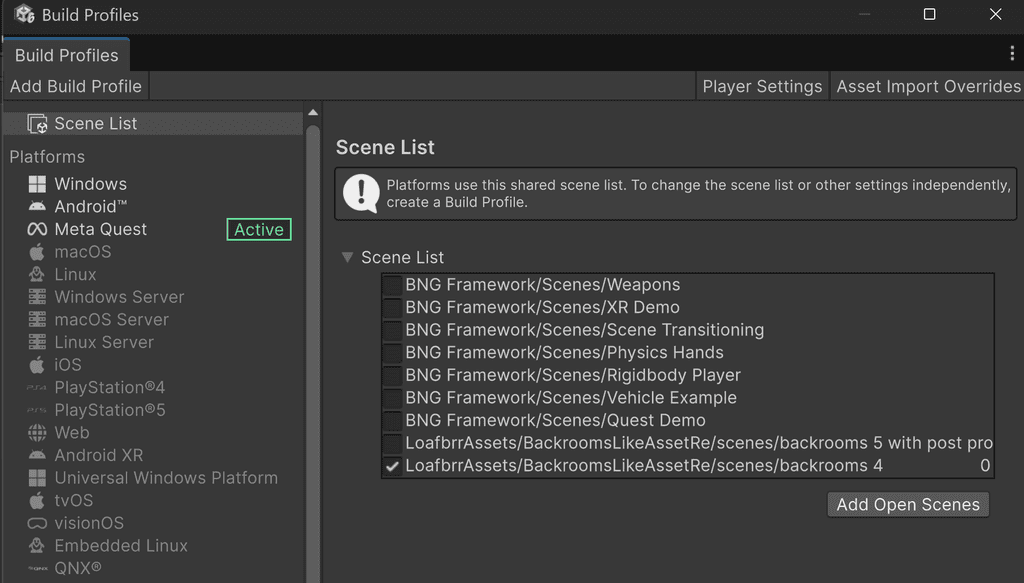Click the QNX logo icon

[37, 569]
